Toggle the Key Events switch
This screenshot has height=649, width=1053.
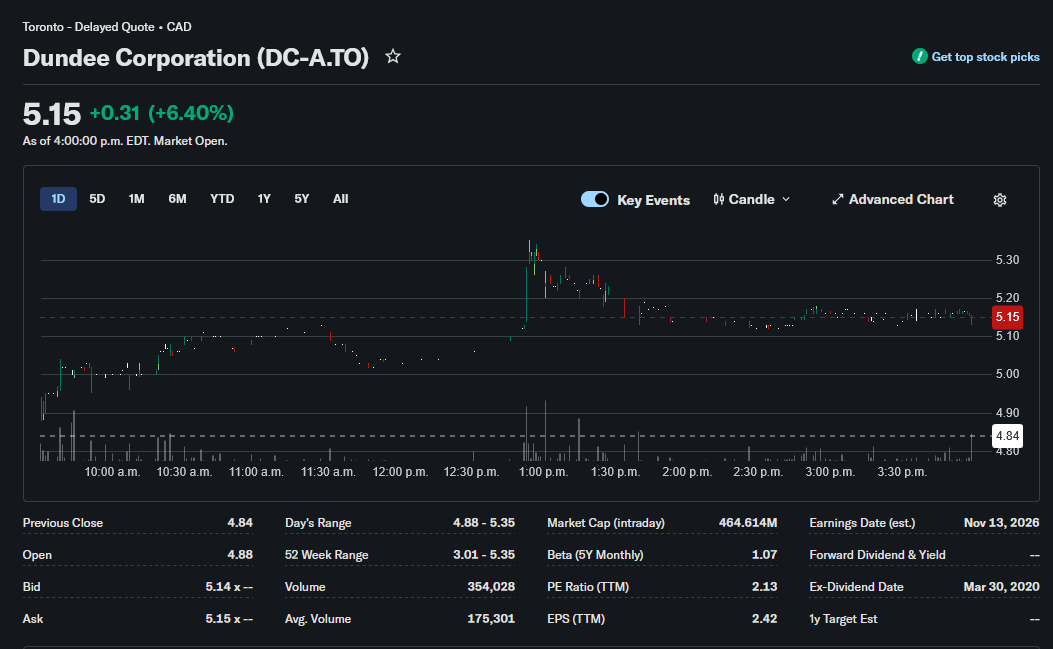click(x=595, y=200)
